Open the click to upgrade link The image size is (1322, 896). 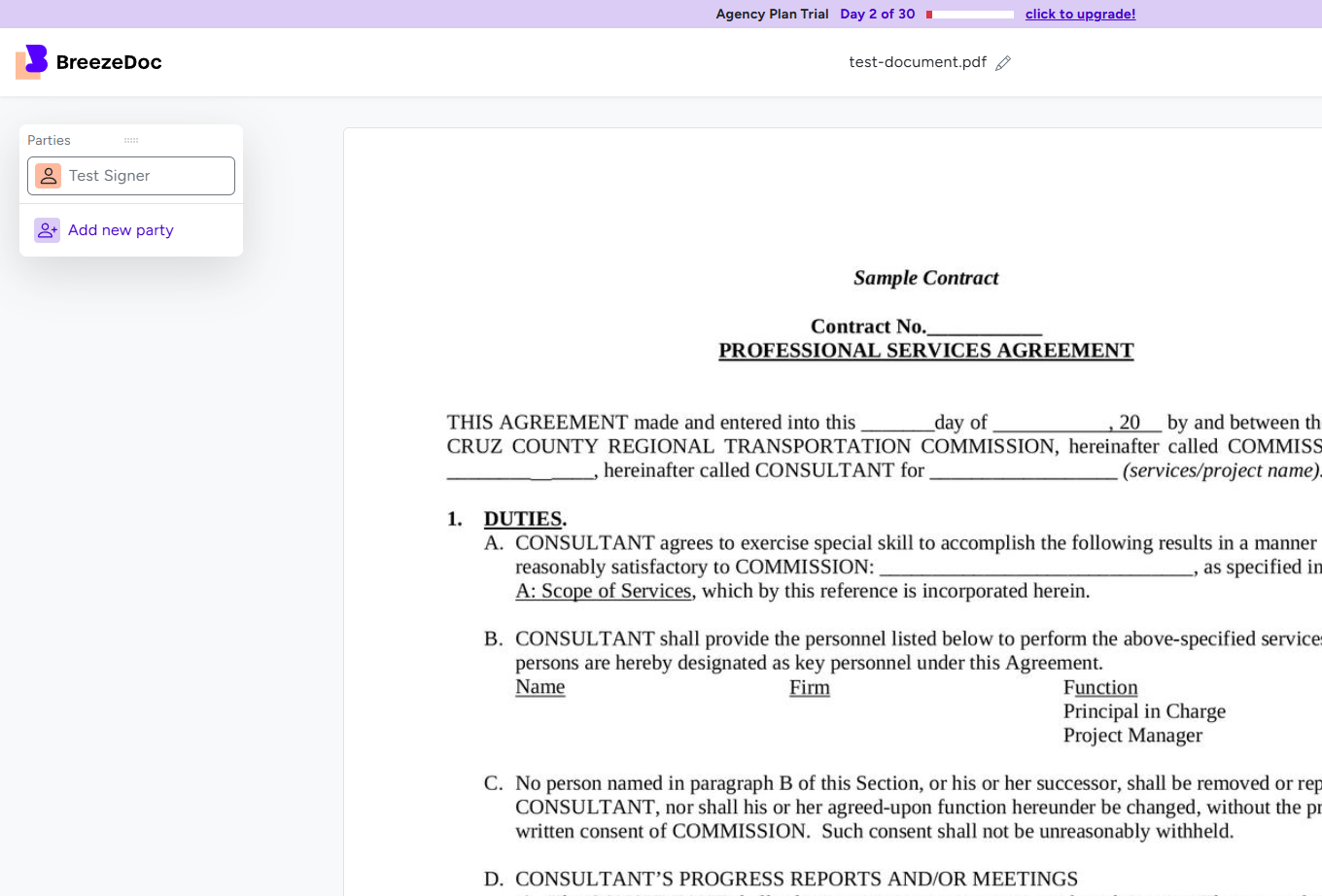pos(1080,14)
